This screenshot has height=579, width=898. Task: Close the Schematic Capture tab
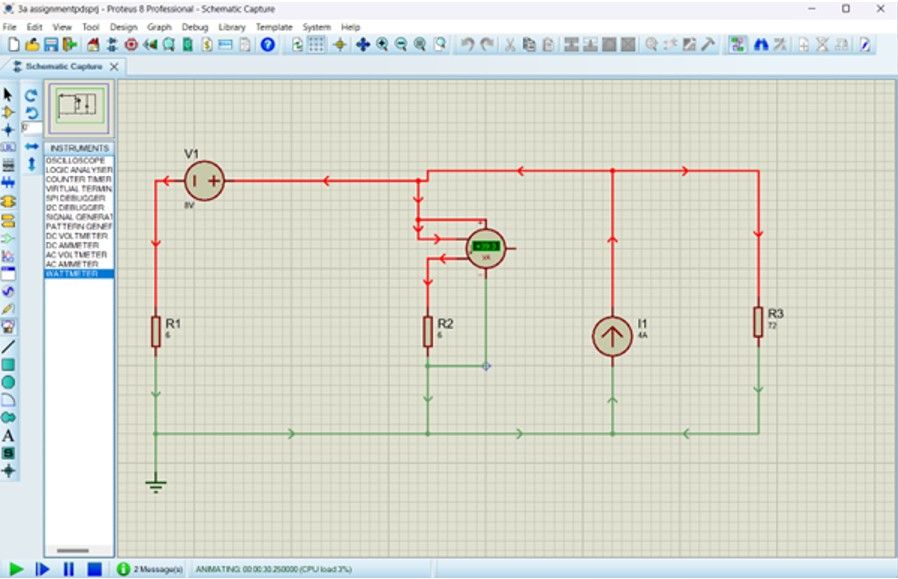click(x=114, y=66)
